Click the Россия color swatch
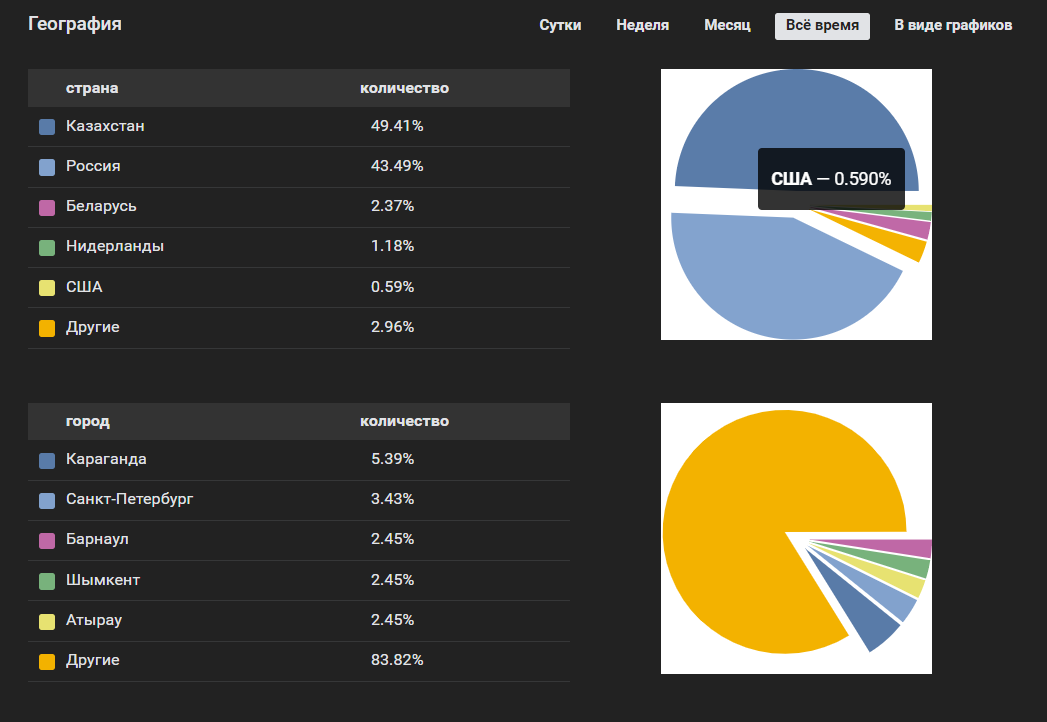This screenshot has width=1047, height=722. pos(47,167)
